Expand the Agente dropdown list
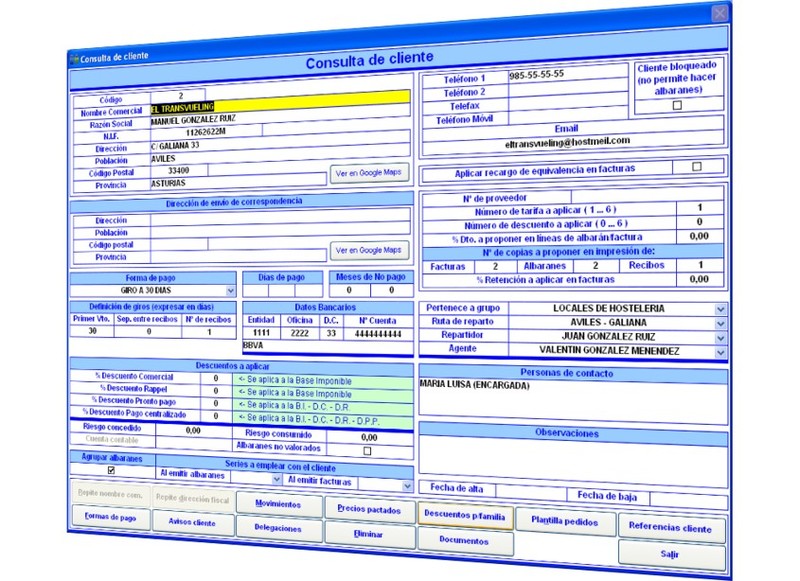This screenshot has width=800, height=581. (x=720, y=352)
